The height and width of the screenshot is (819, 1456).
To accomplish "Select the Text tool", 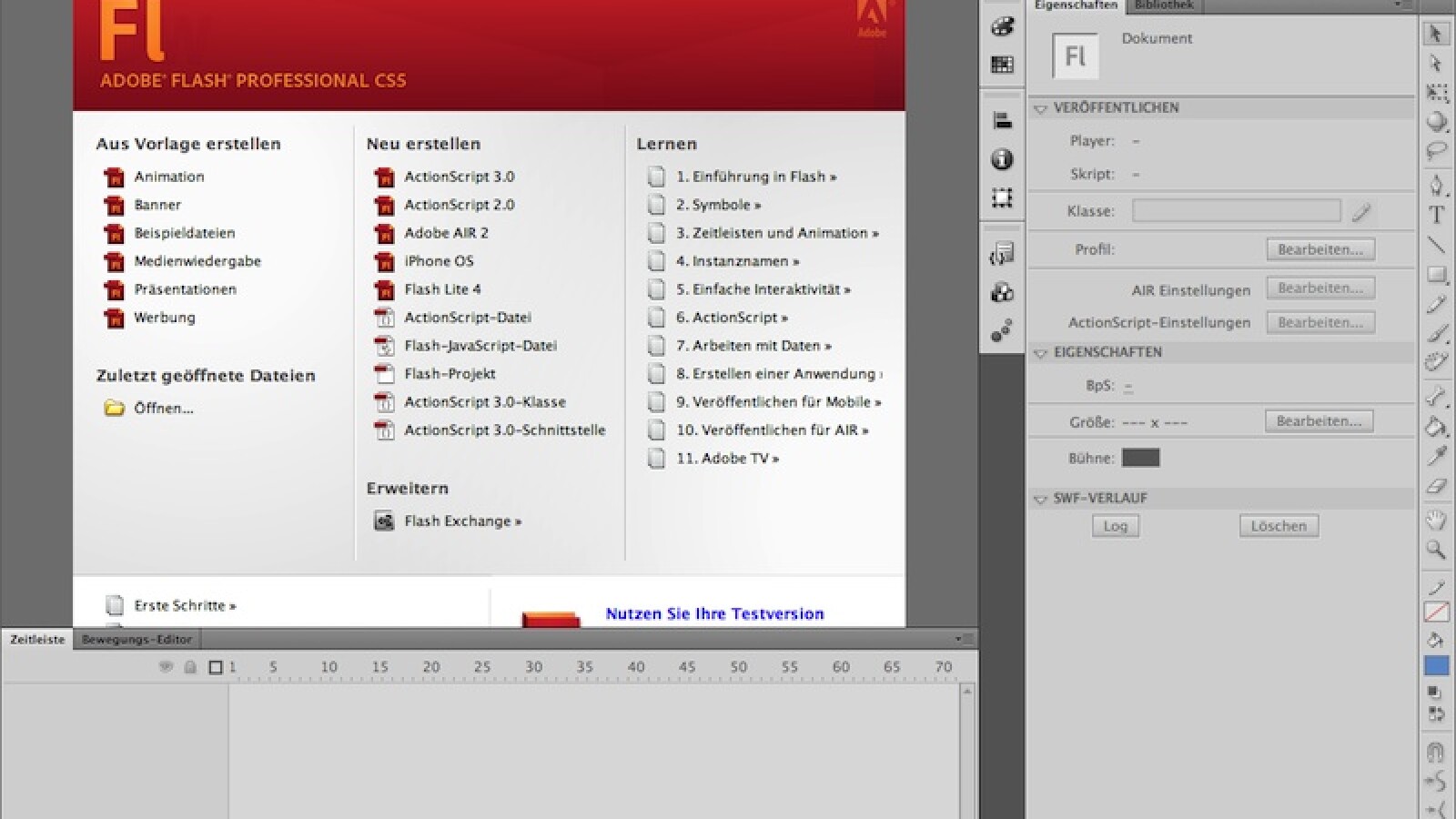I will (x=1436, y=216).
